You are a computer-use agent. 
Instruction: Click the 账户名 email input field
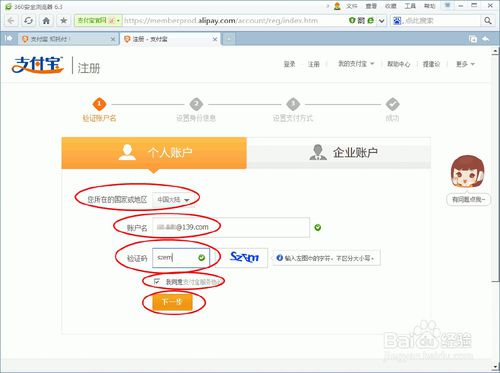pyautogui.click(x=231, y=227)
